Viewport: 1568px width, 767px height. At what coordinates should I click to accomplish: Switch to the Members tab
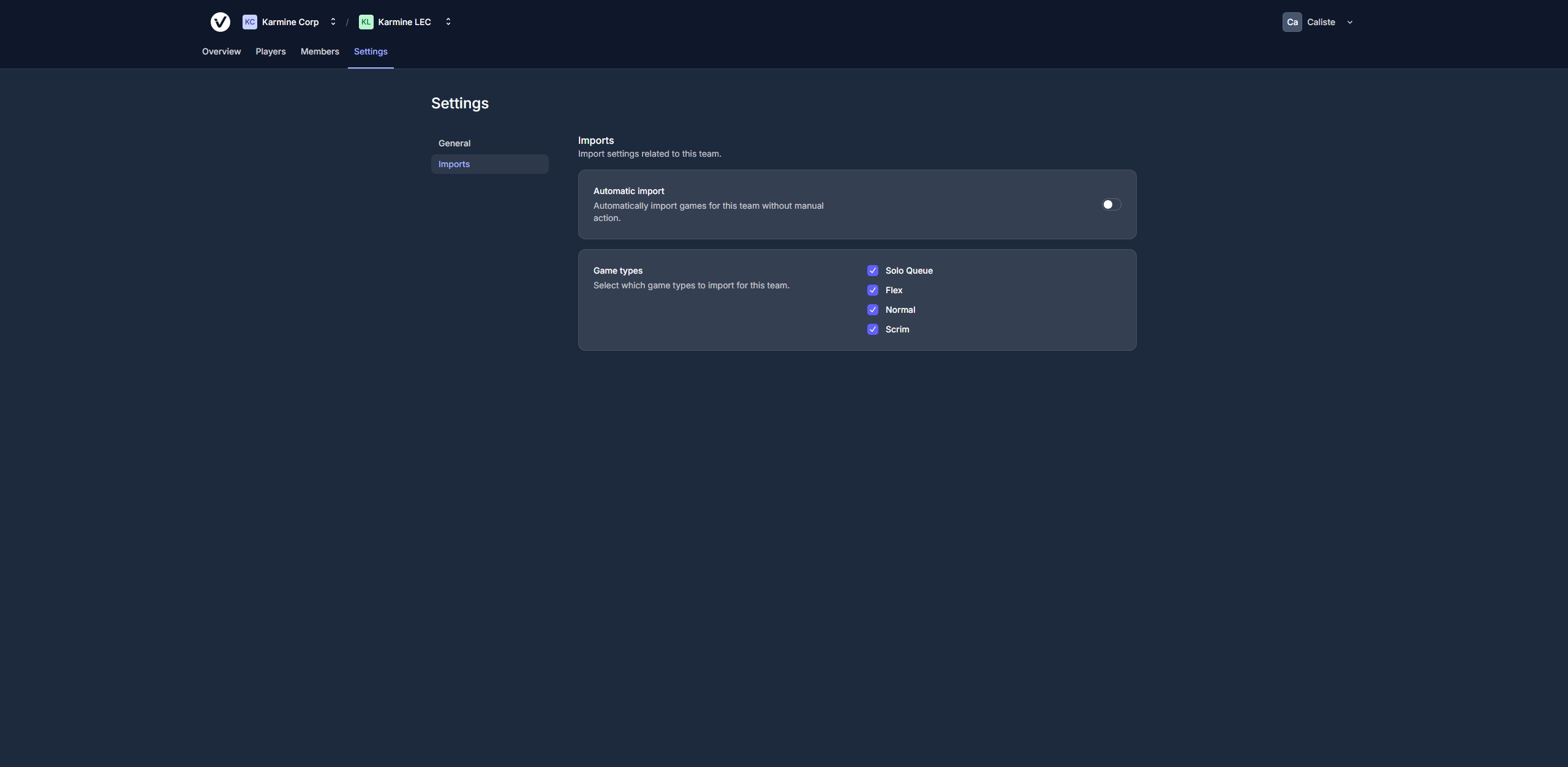point(319,51)
